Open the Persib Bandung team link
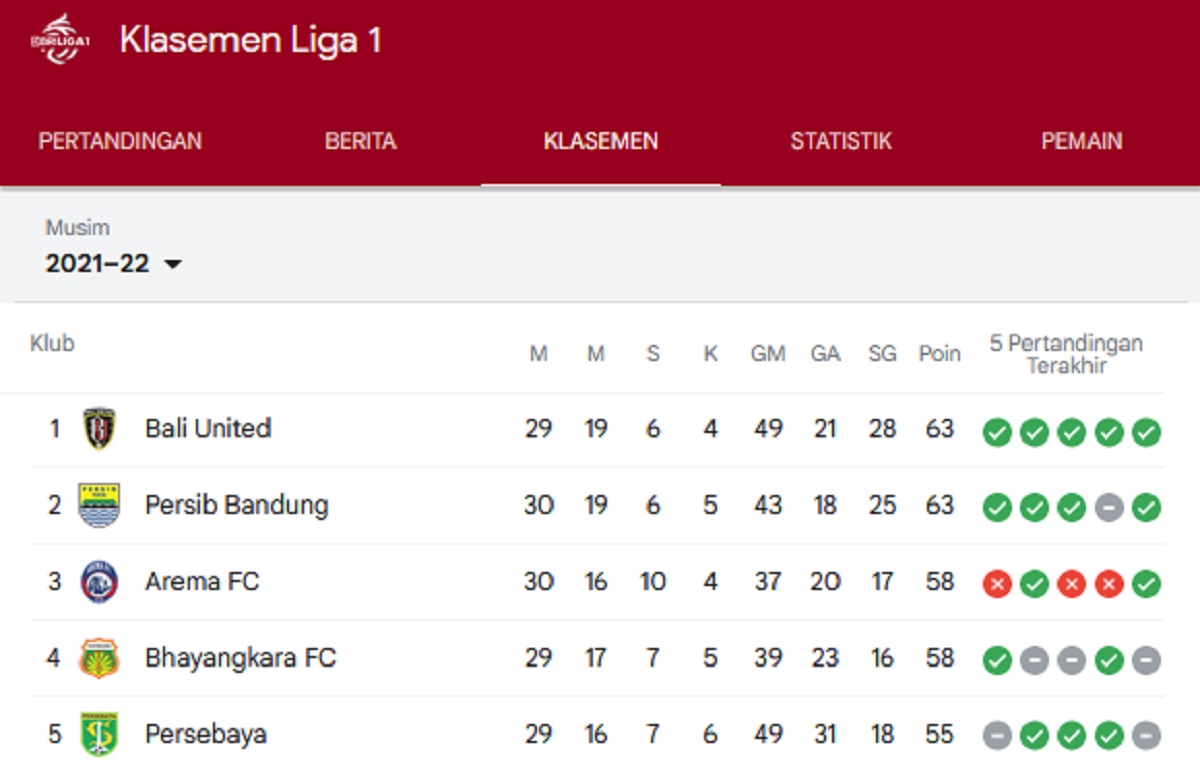Screen dimensions: 1200x780 (236, 505)
